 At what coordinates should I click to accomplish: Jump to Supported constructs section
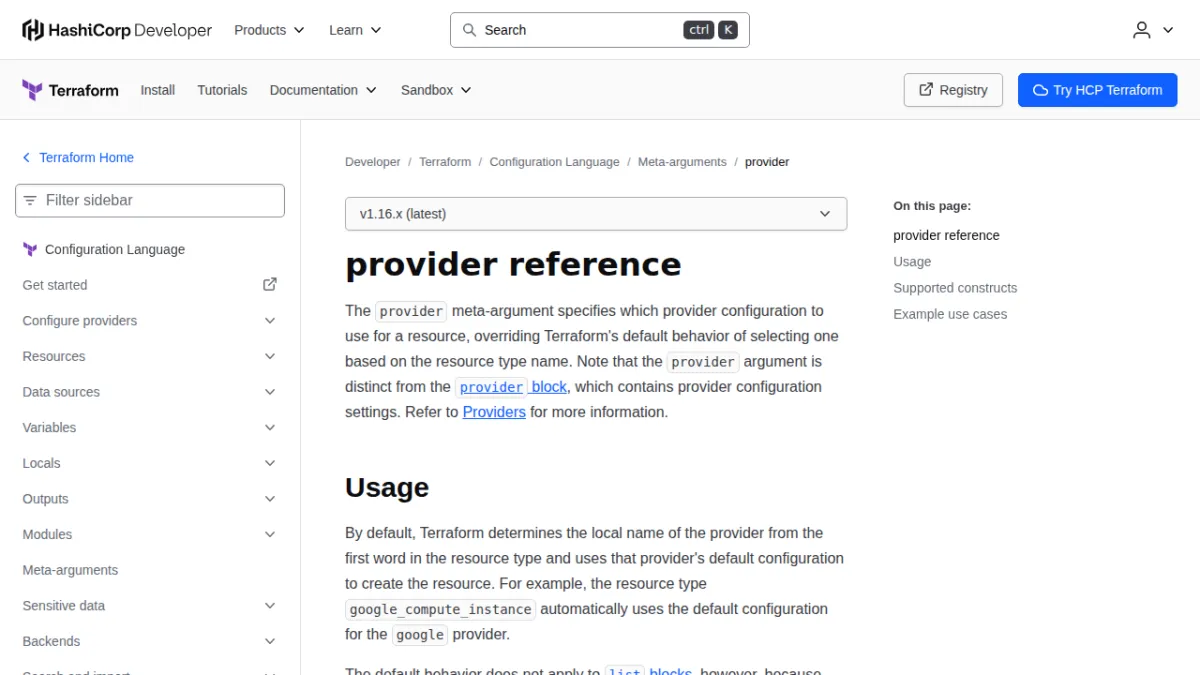tap(955, 288)
